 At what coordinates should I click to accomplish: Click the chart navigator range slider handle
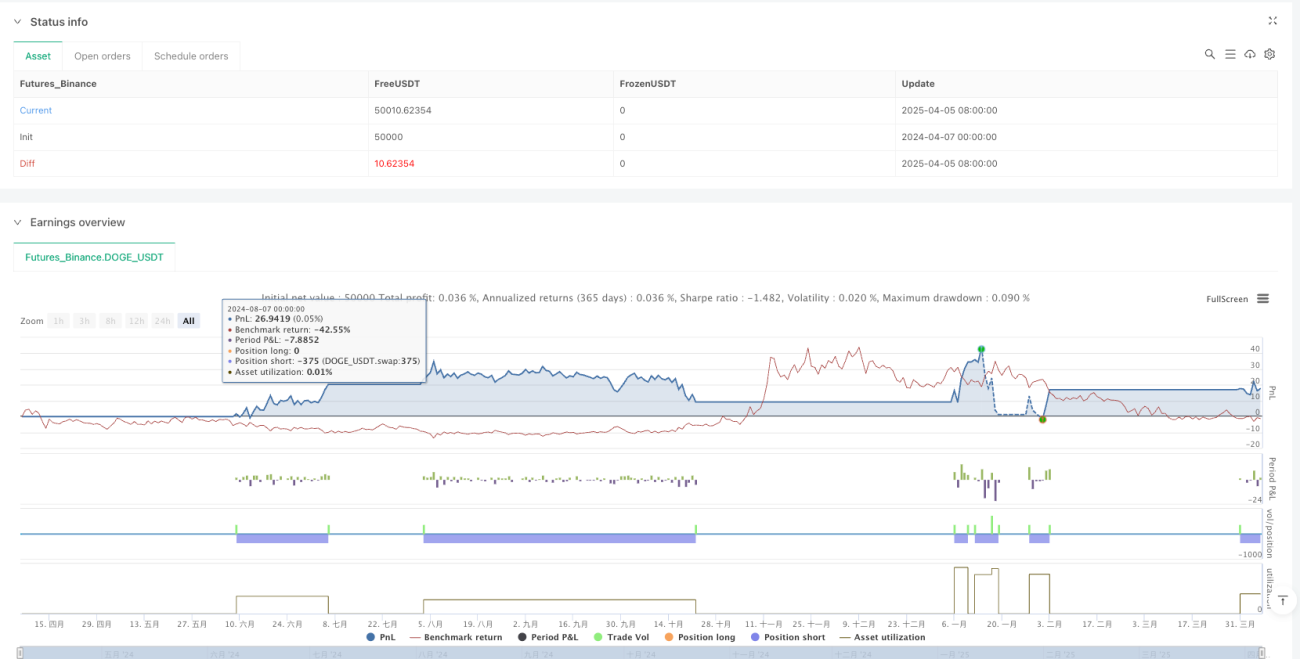pos(19,652)
